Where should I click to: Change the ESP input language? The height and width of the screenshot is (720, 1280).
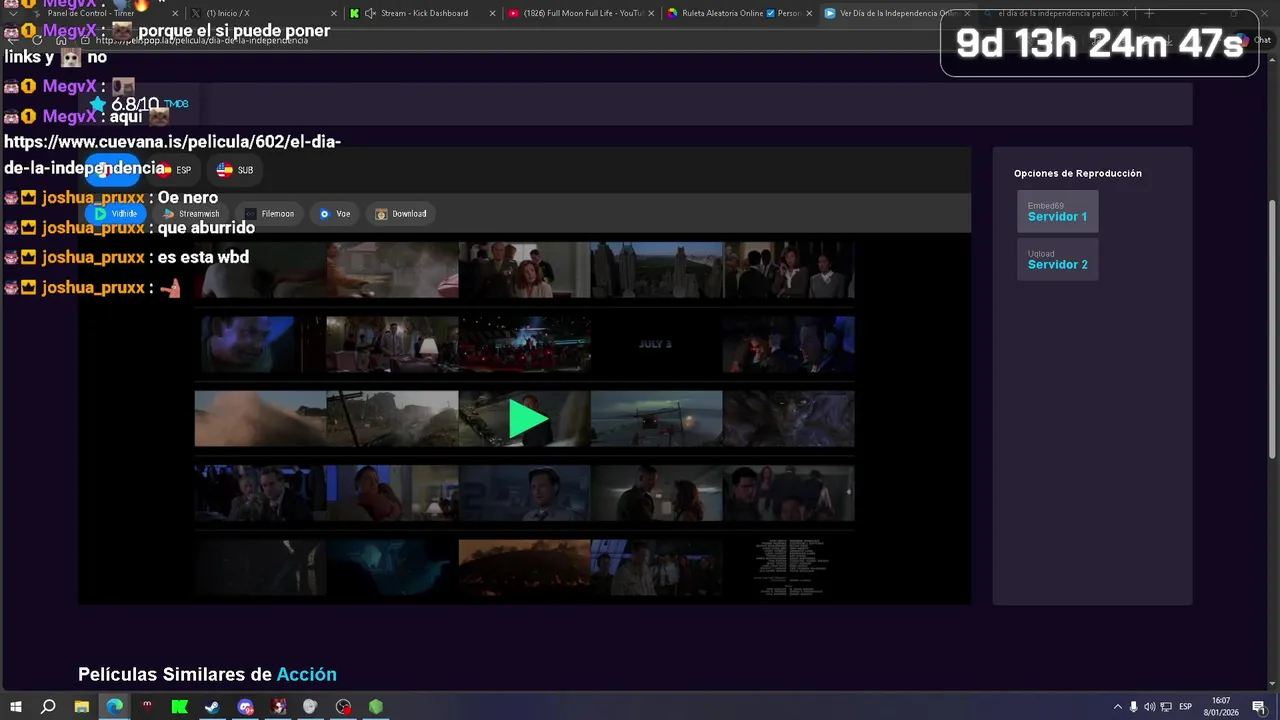(1186, 707)
